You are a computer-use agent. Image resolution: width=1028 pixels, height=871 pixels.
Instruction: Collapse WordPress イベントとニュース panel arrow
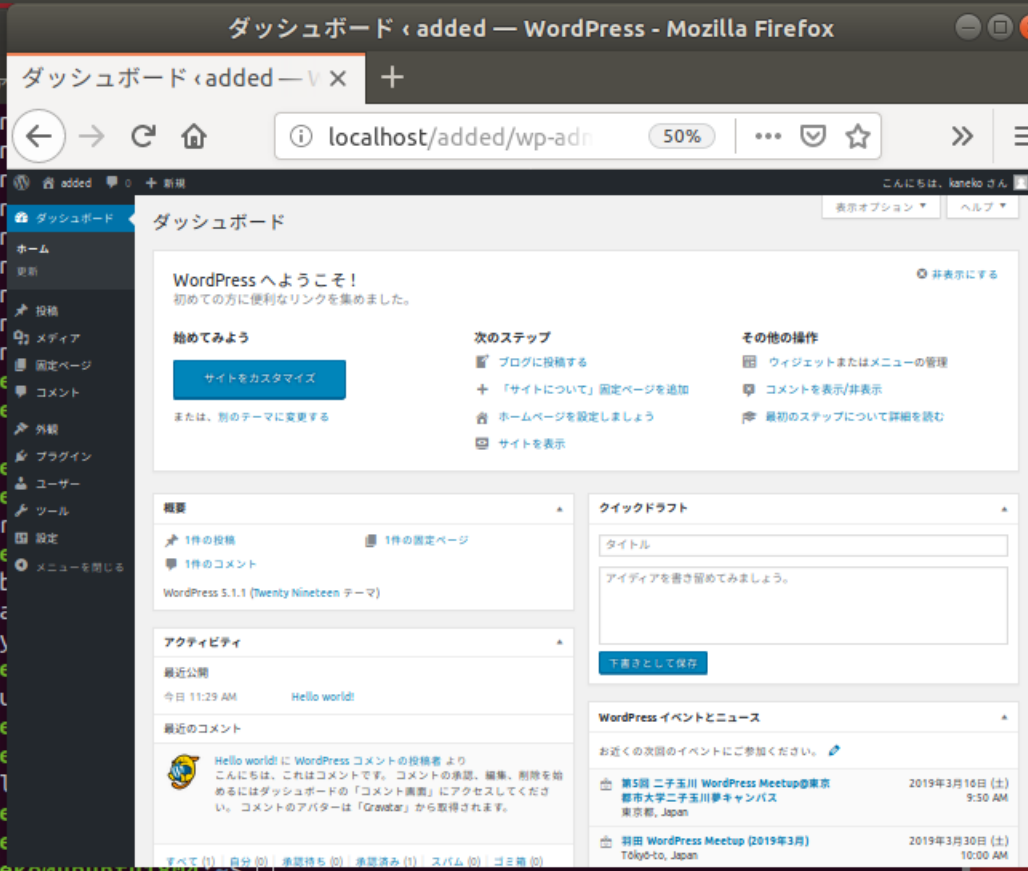coord(1004,718)
